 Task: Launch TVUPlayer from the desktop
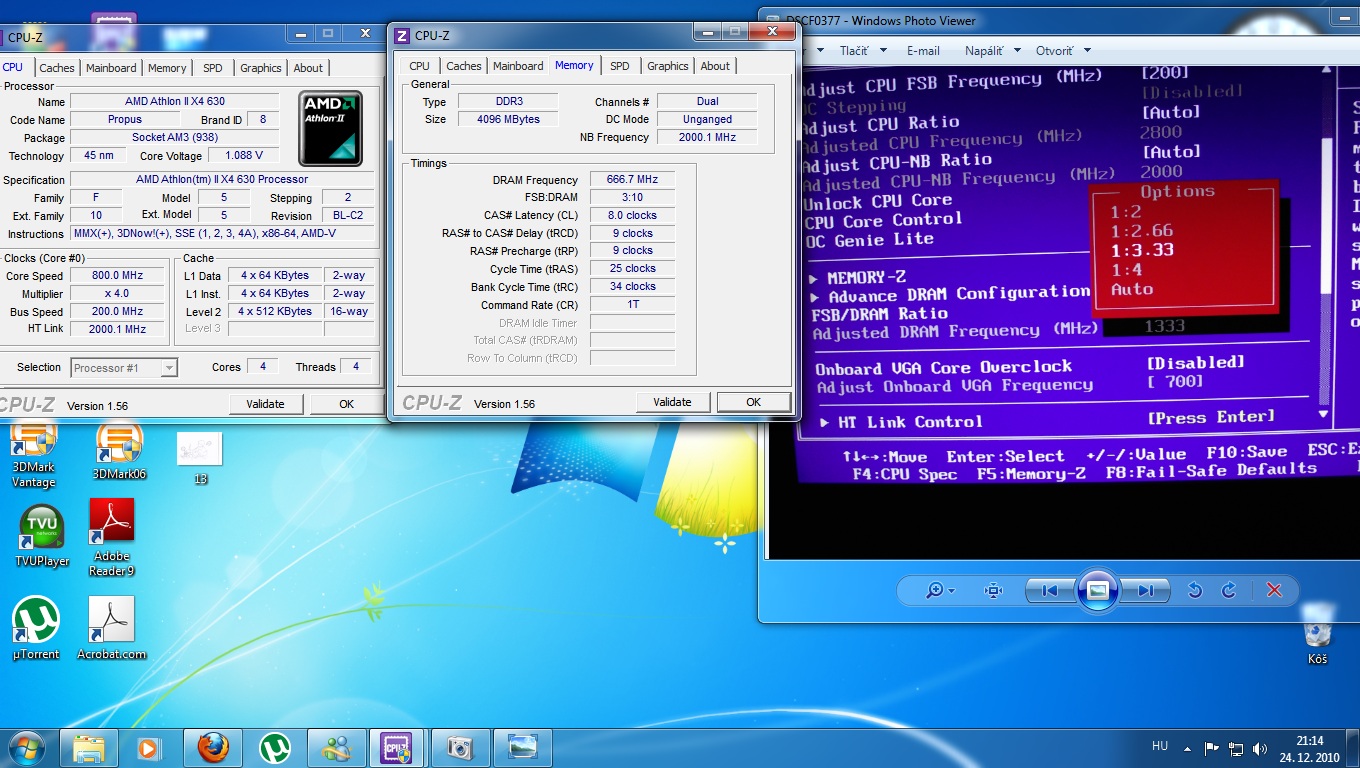(41, 537)
